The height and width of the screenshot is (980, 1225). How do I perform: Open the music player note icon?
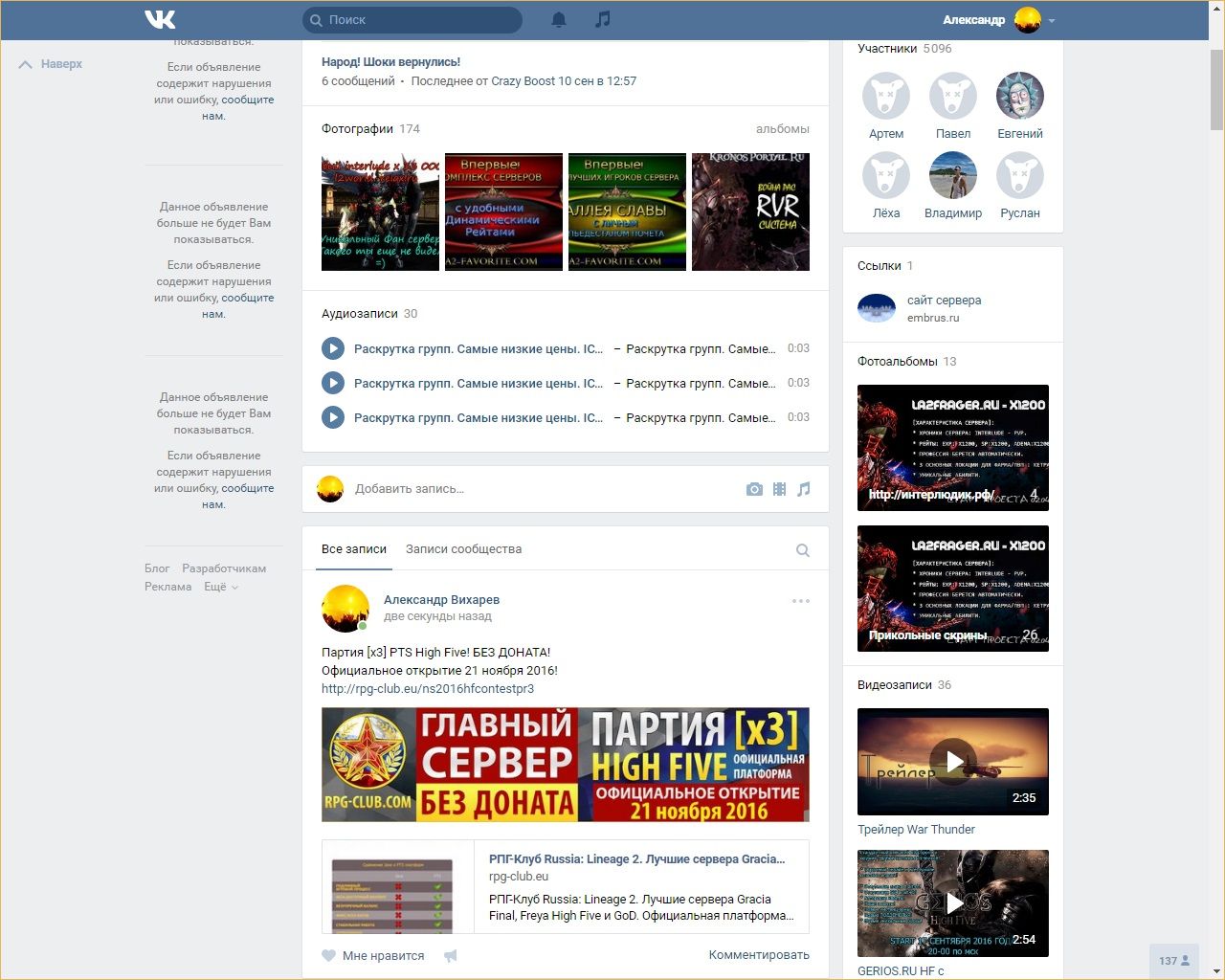pos(602,19)
